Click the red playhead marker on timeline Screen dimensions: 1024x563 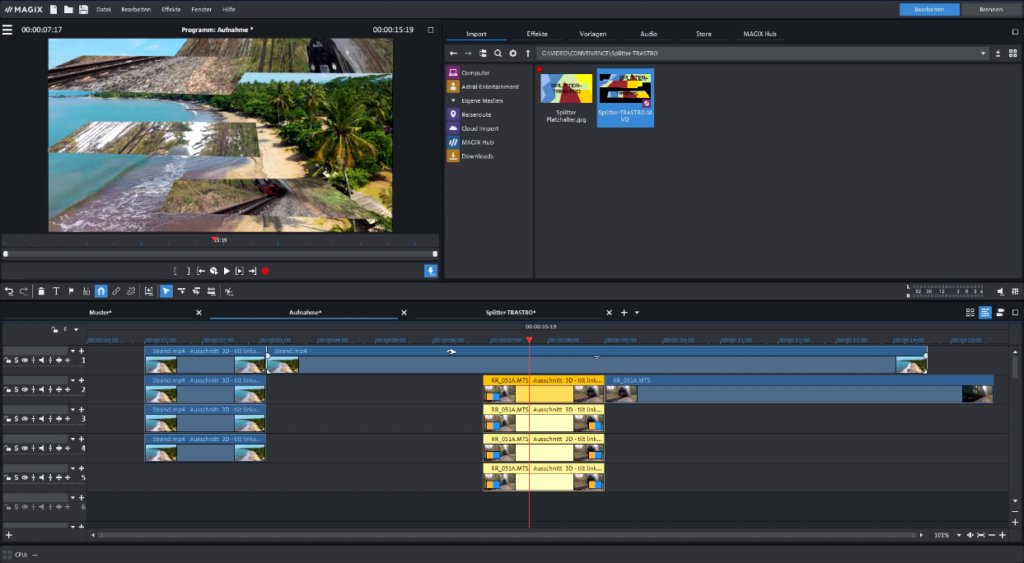(x=529, y=340)
